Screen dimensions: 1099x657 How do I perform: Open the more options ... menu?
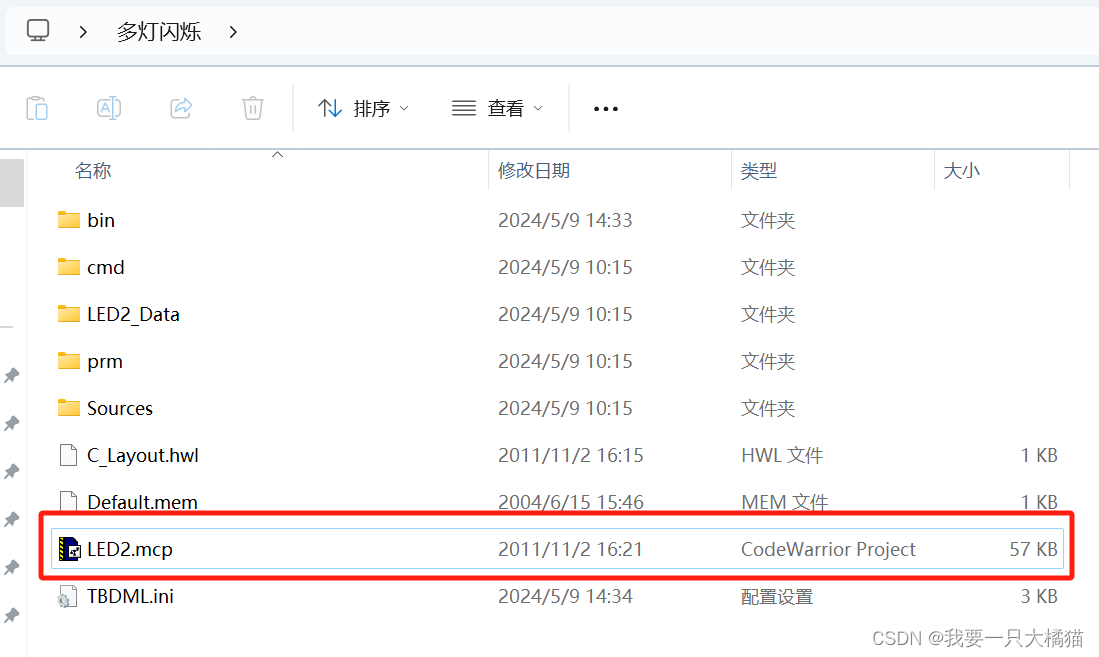click(x=605, y=108)
